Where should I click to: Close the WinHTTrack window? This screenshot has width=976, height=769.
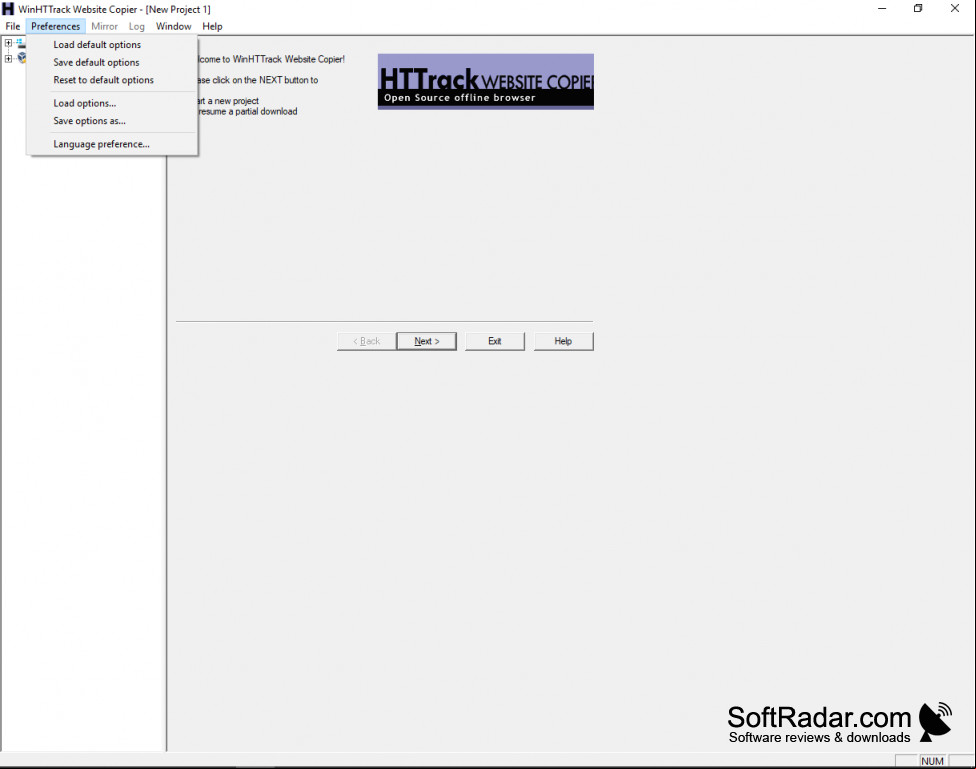click(x=955, y=9)
